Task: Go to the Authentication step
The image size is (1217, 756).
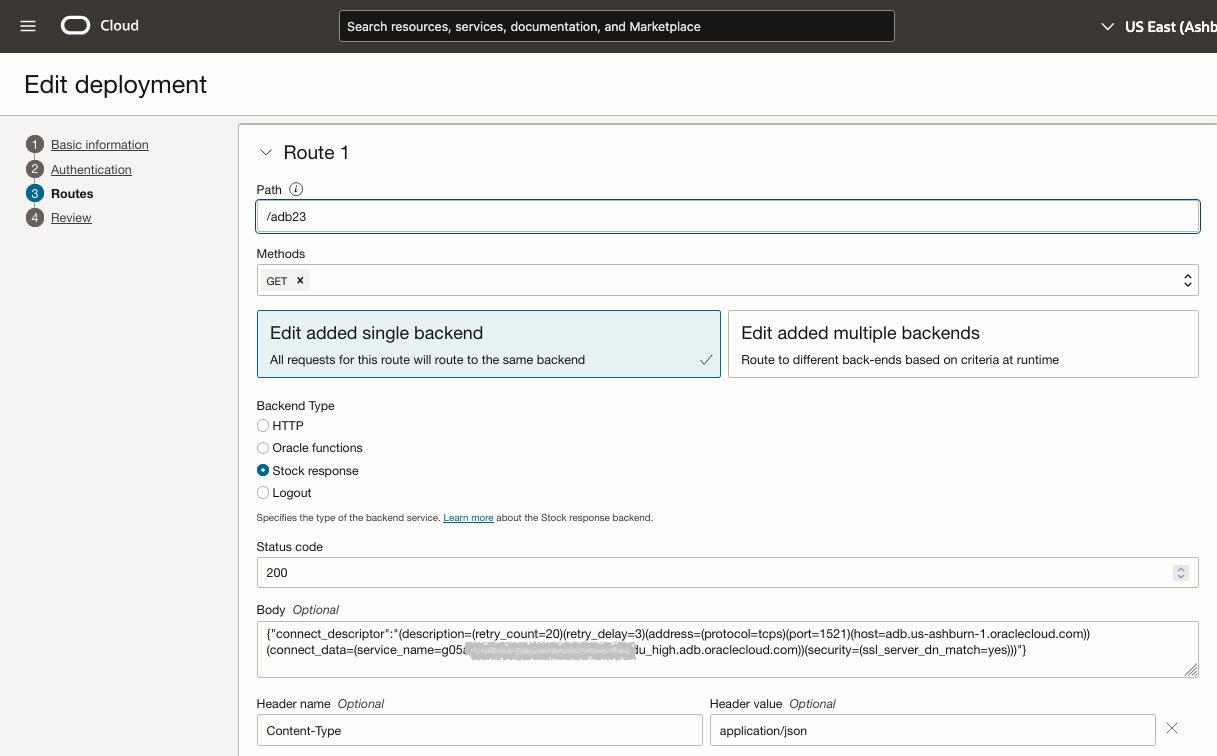Action: [x=91, y=170]
